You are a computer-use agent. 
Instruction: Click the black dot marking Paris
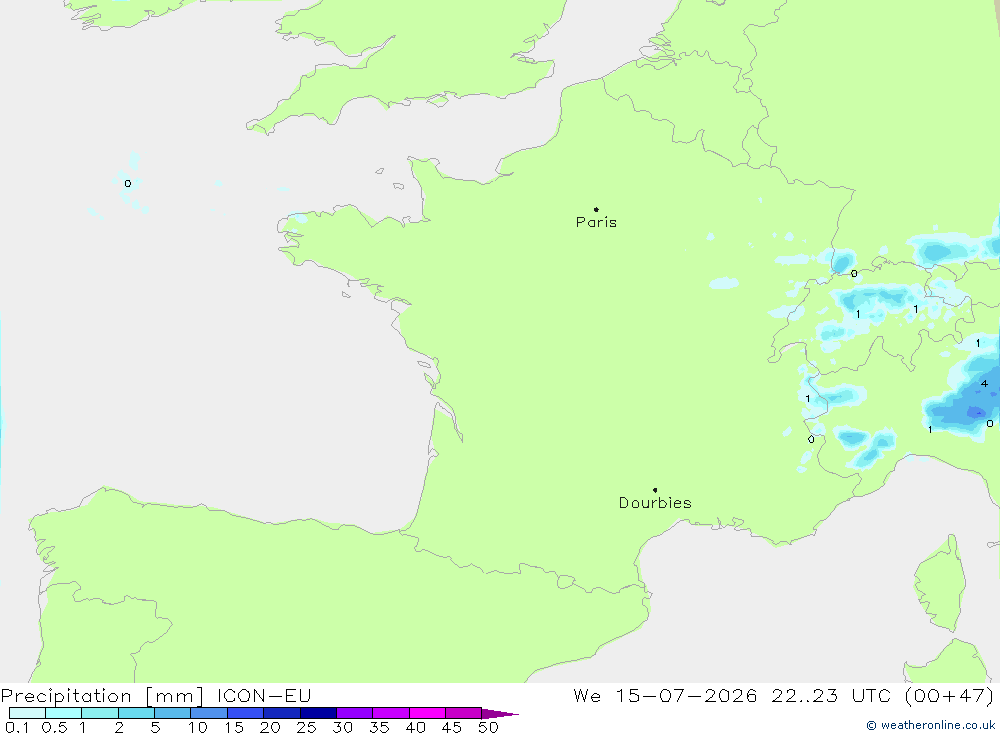pyautogui.click(x=596, y=209)
